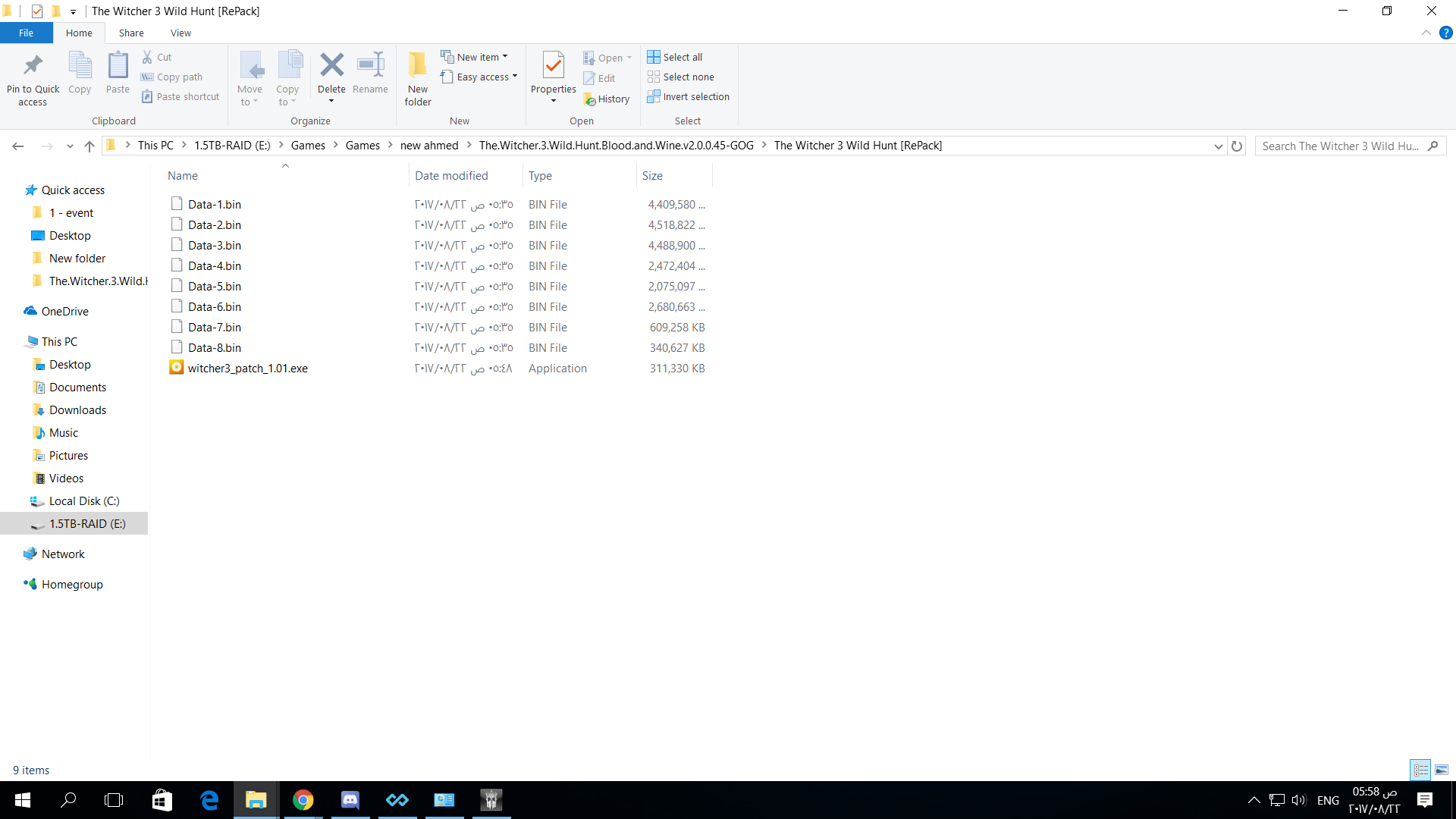Open the Action Center notifications icon
This screenshot has width=1456, height=819.
[x=1425, y=800]
